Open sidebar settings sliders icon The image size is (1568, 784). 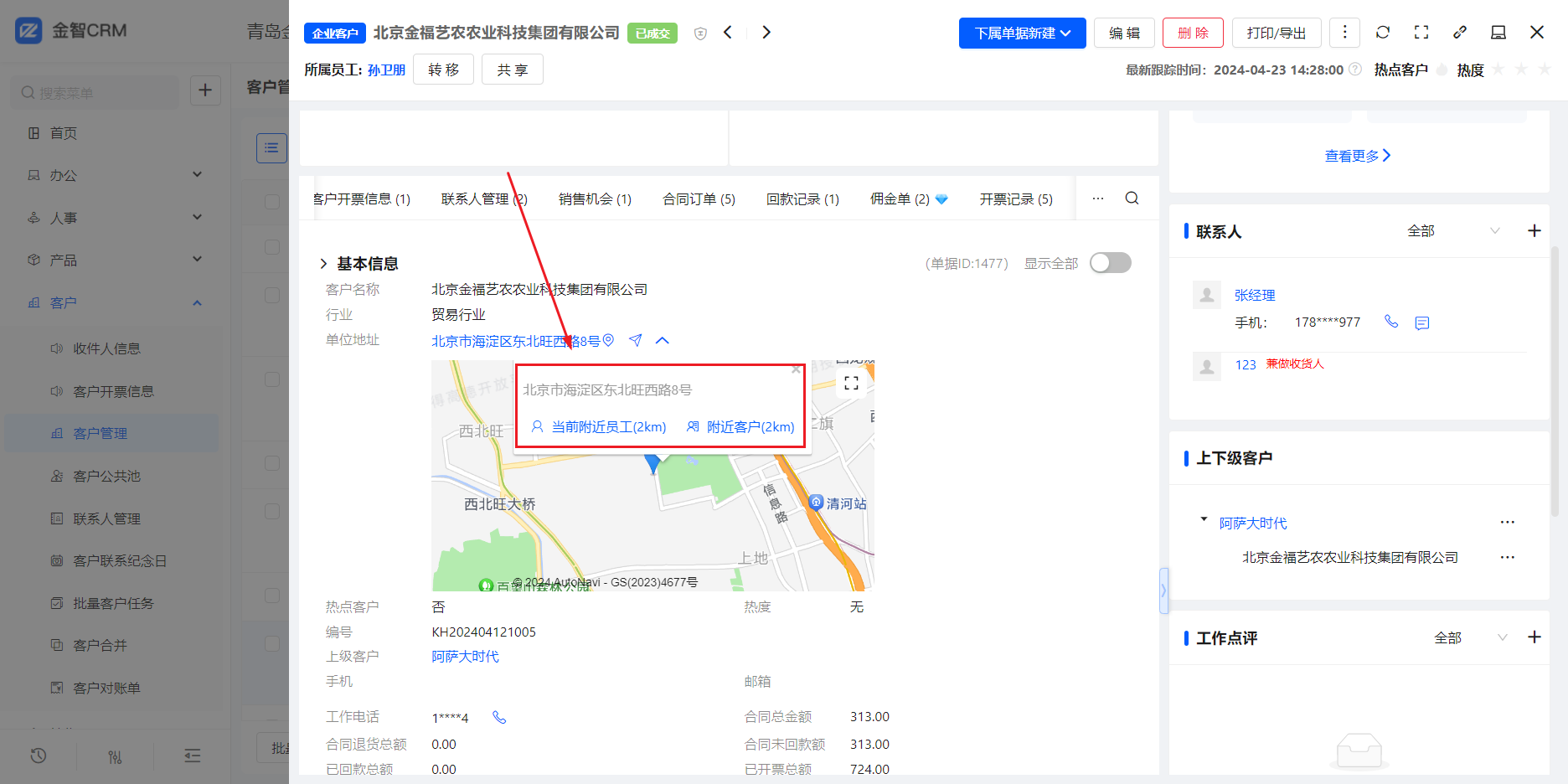coord(116,756)
